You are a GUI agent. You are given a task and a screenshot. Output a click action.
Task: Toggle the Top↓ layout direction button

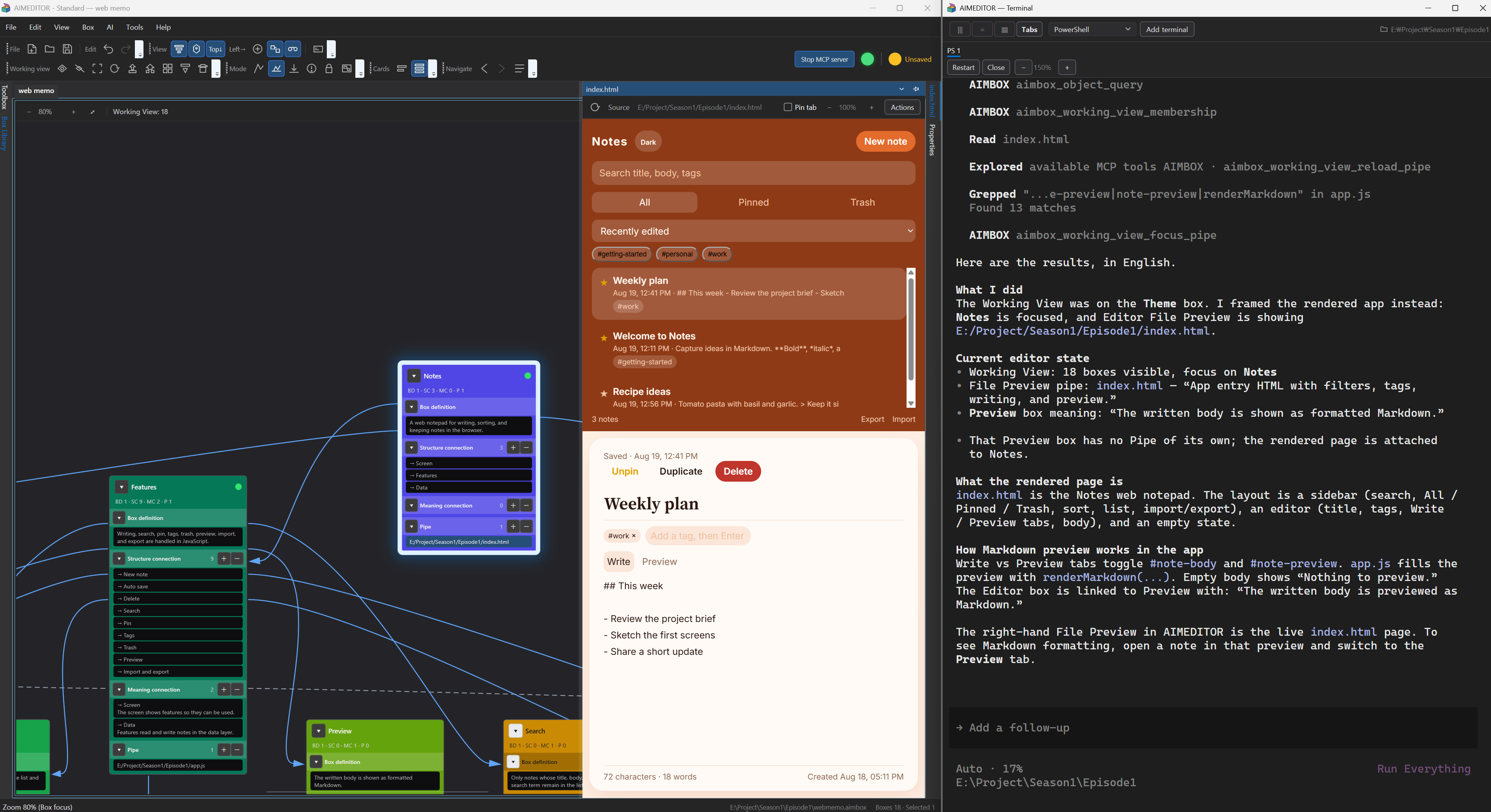coord(215,49)
